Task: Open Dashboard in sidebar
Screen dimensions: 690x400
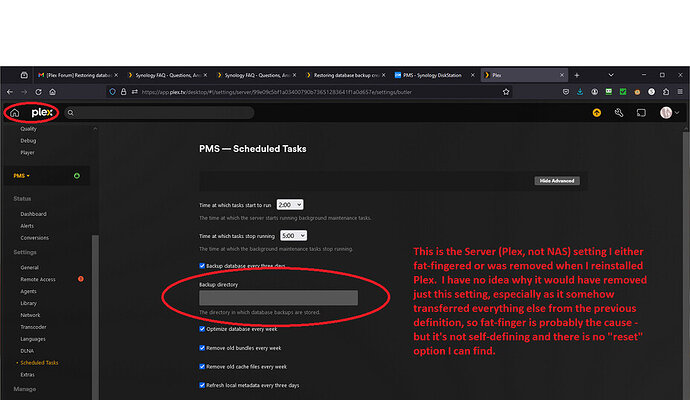Action: click(x=33, y=214)
